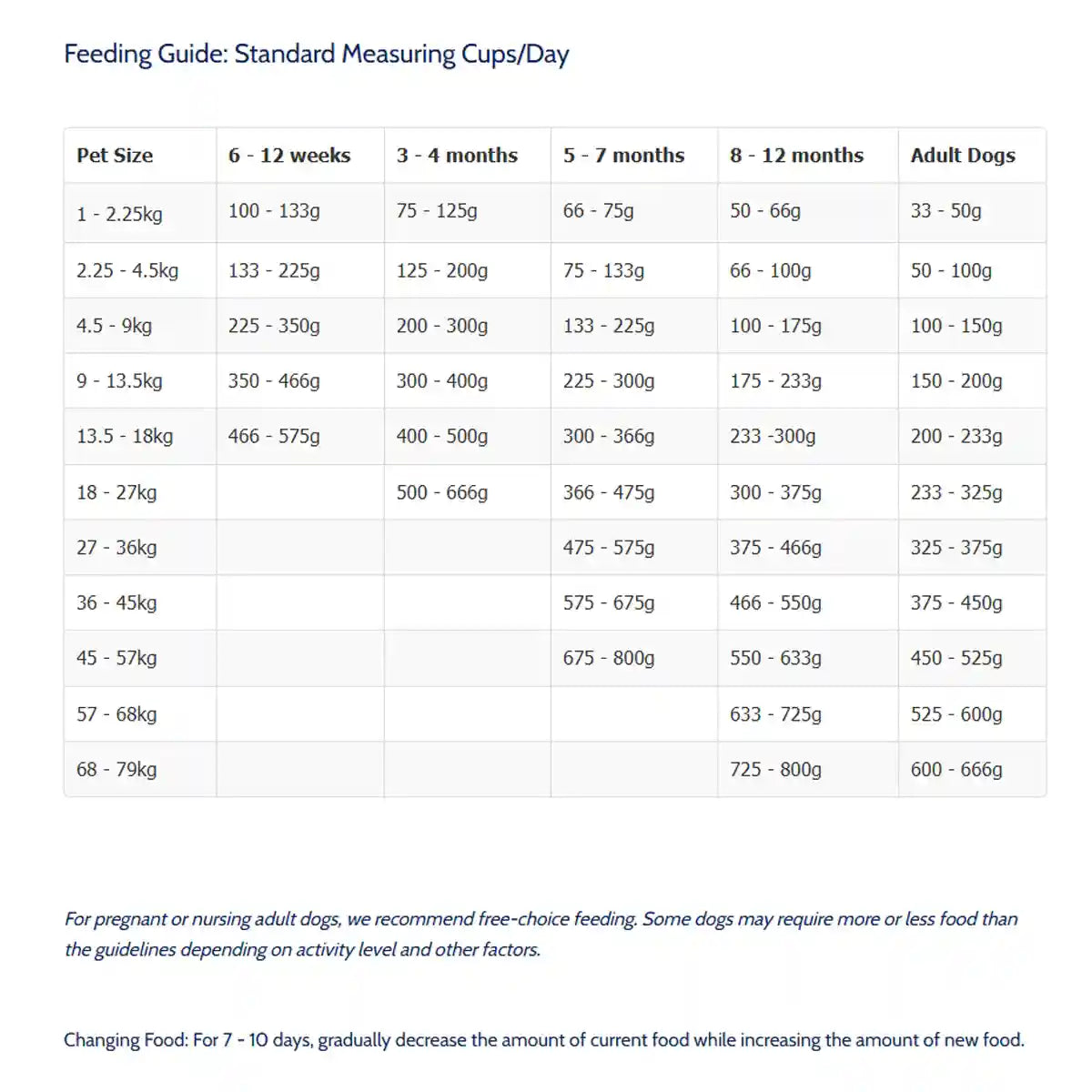Click the Feeding Guide heading text

point(316,54)
